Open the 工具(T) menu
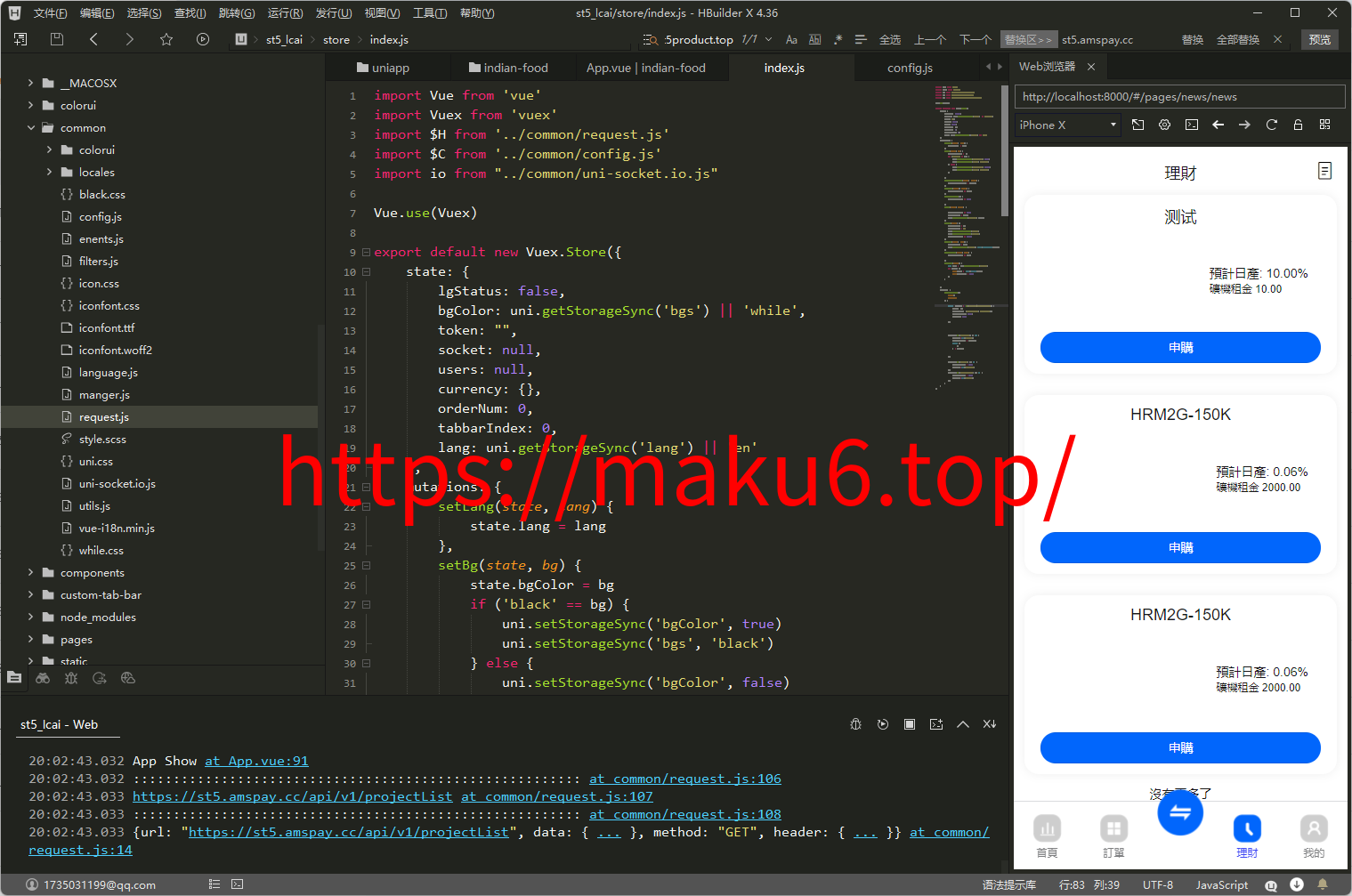Image resolution: width=1352 pixels, height=896 pixels. (x=430, y=13)
